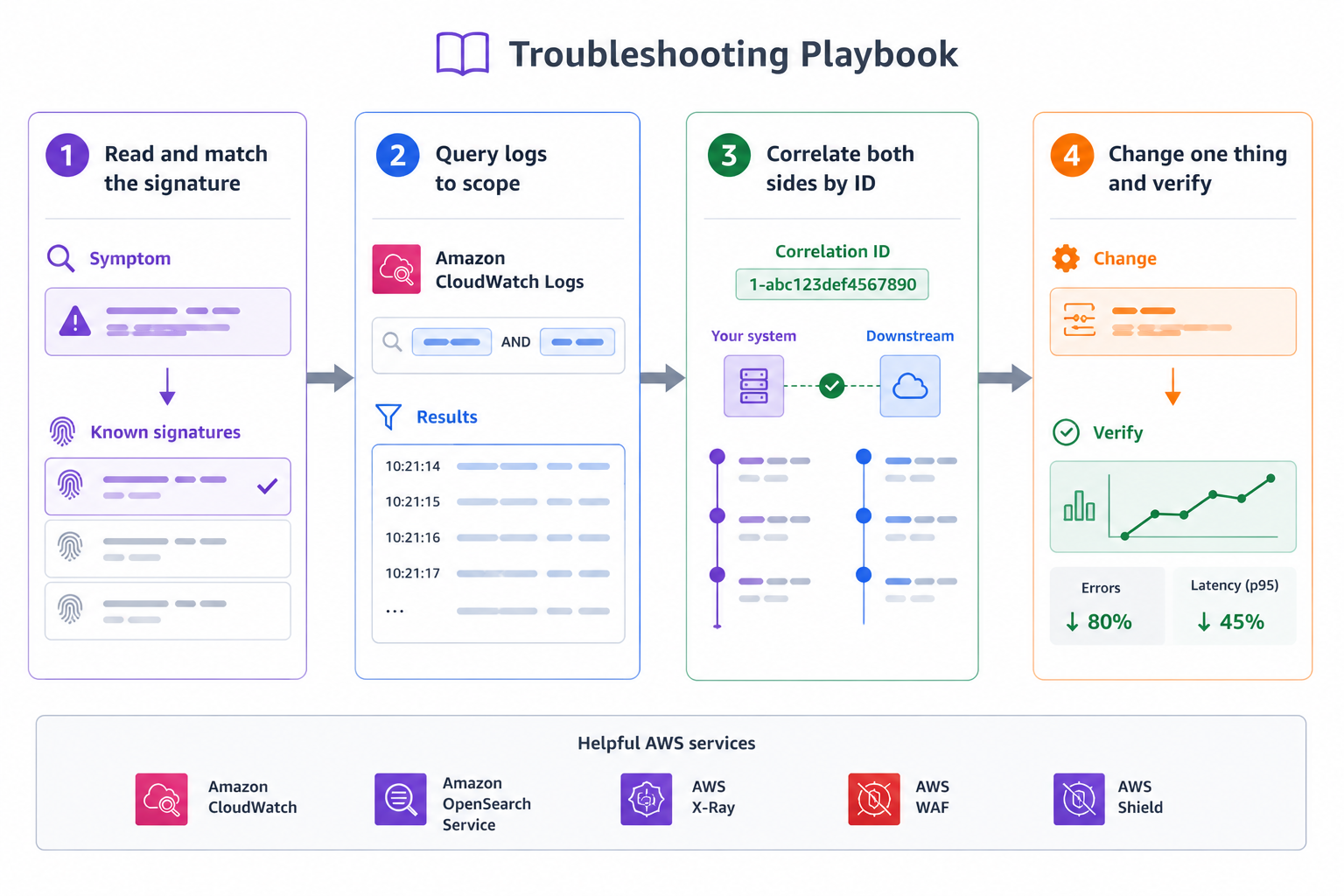
Task: Click the bar chart icon in Verify graph
Action: [x=1079, y=505]
